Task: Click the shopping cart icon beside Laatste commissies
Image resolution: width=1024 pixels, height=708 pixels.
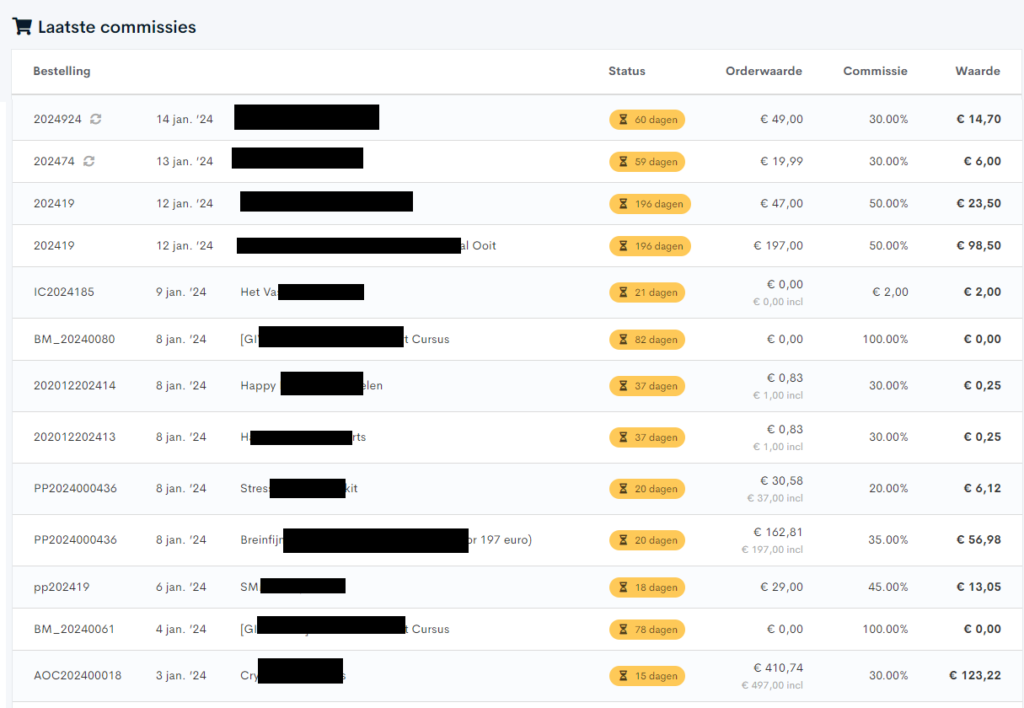Action: tap(21, 27)
